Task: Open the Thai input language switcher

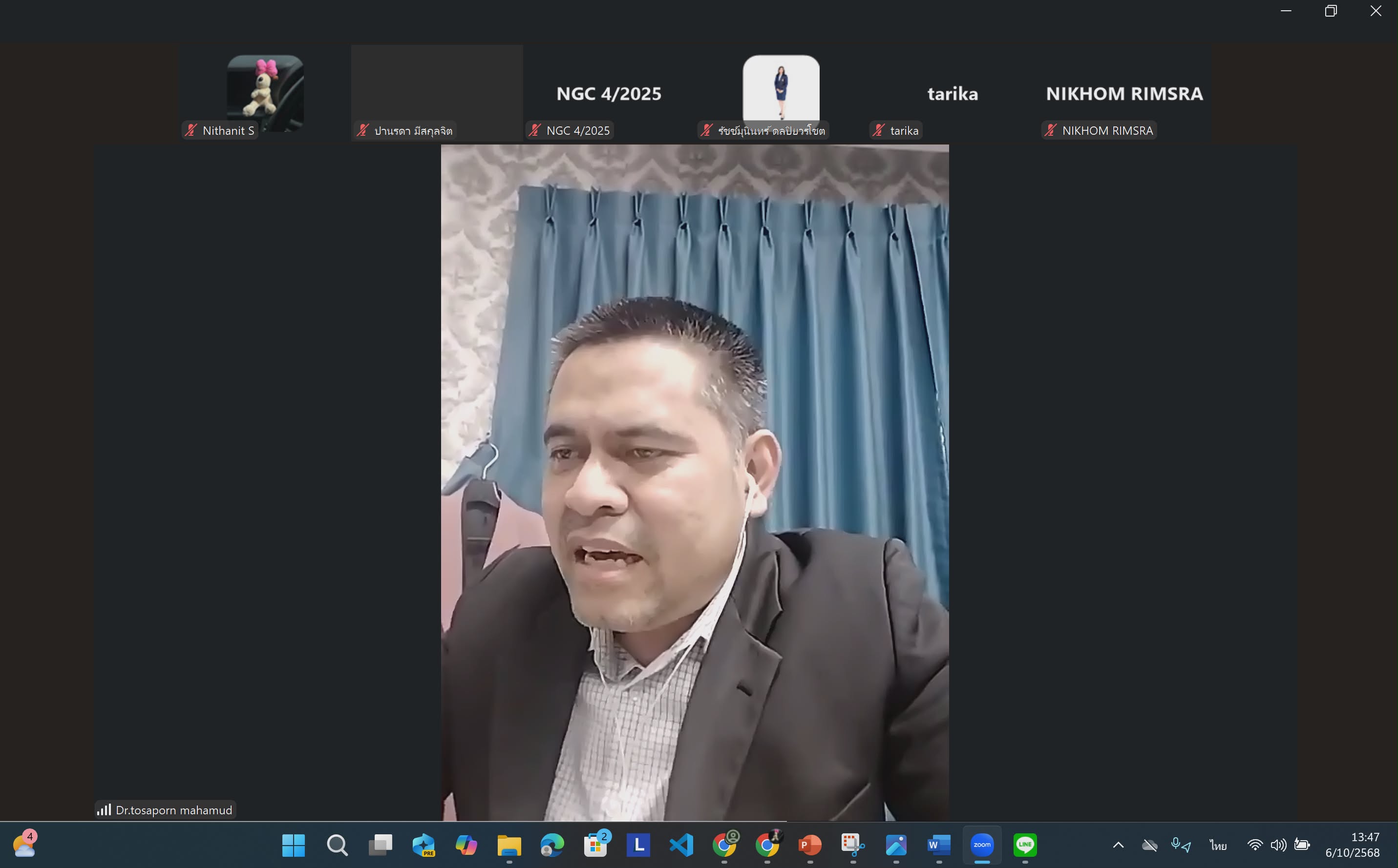Action: coord(1218,845)
